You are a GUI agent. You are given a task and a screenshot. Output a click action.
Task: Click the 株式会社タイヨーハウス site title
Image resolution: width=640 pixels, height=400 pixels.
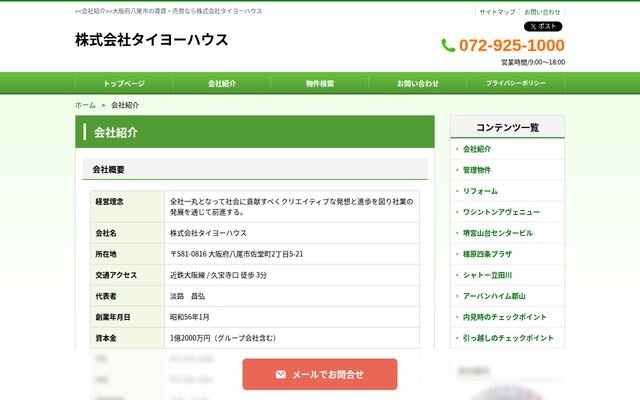tap(151, 40)
